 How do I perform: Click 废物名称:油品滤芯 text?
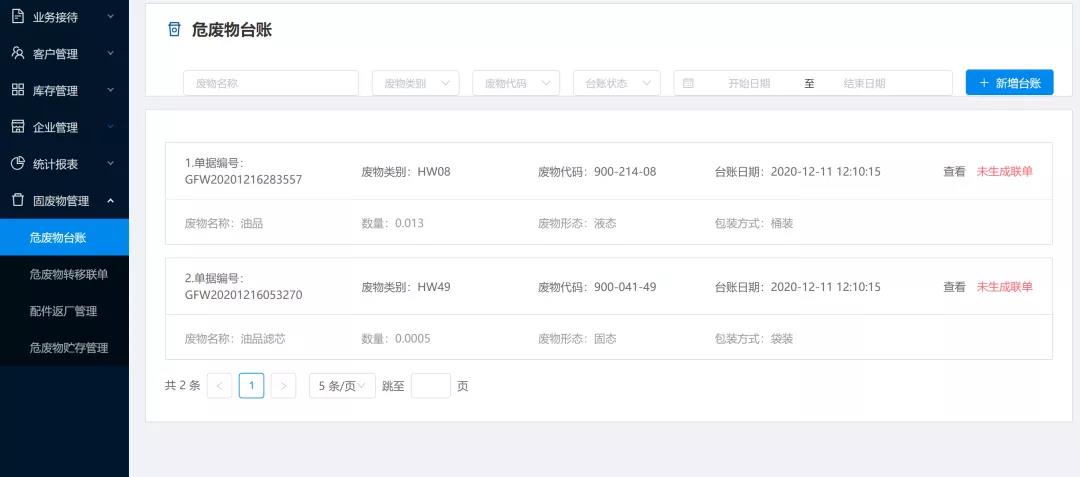pos(235,339)
